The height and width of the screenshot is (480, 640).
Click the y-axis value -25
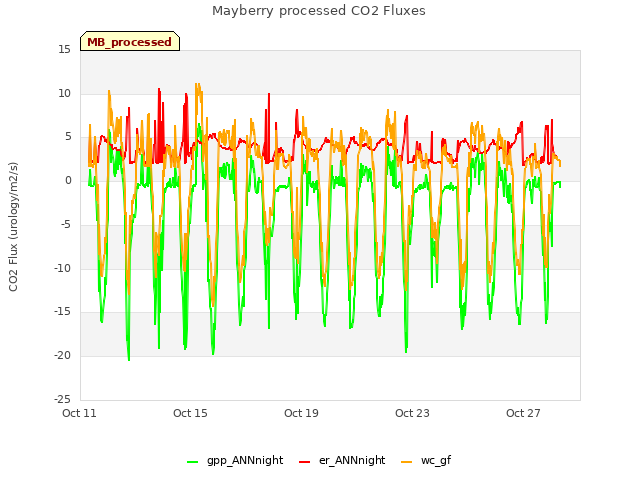point(62,399)
